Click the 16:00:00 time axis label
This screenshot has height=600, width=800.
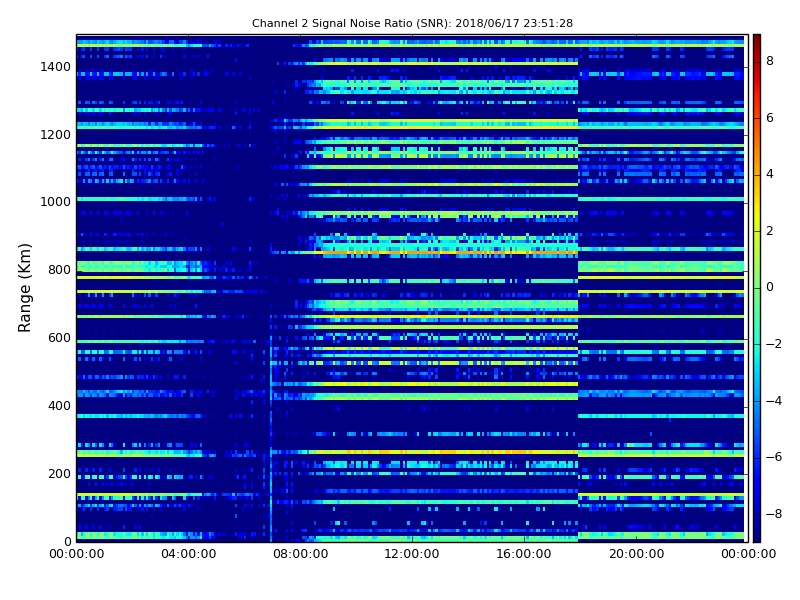524,554
